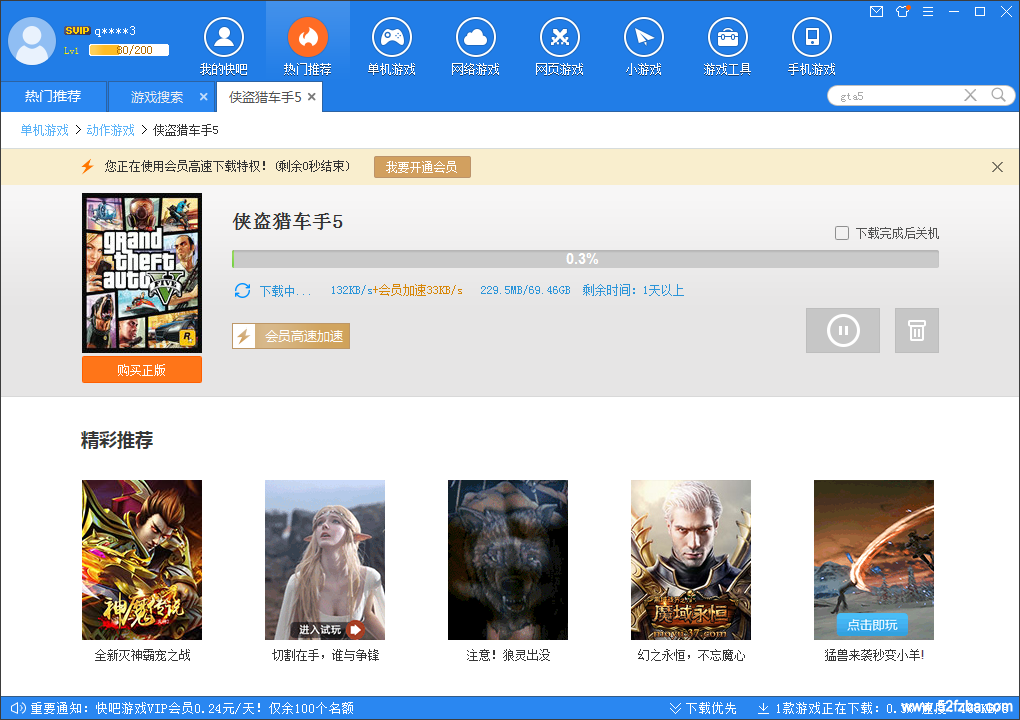1020x720 pixels.
Task: Click the refresh icon beside 下载中
Action: coord(243,291)
